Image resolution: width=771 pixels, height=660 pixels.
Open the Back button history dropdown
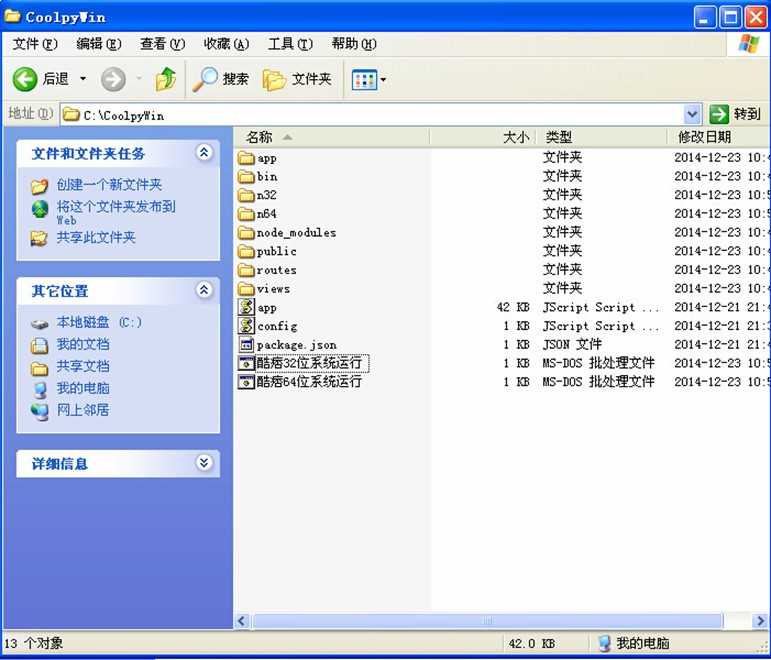pos(83,79)
